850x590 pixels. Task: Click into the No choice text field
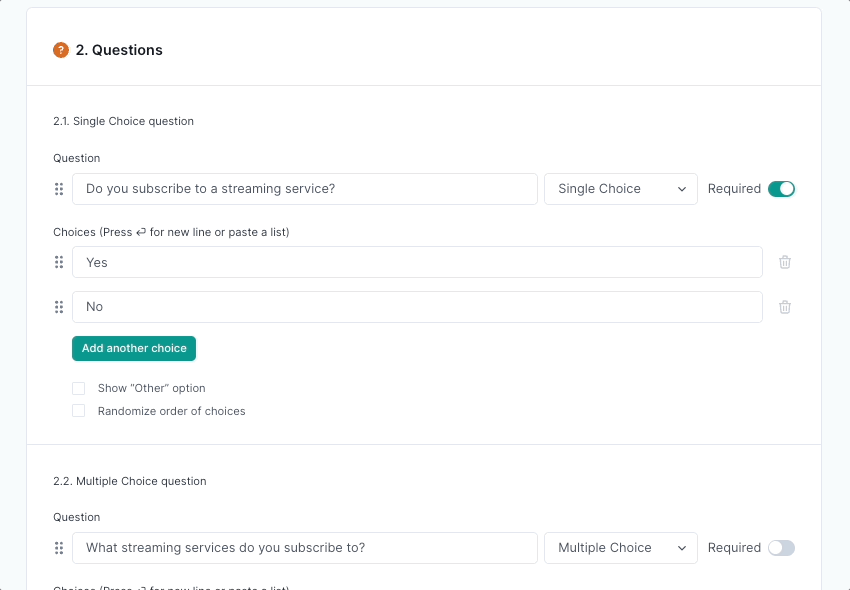(417, 307)
